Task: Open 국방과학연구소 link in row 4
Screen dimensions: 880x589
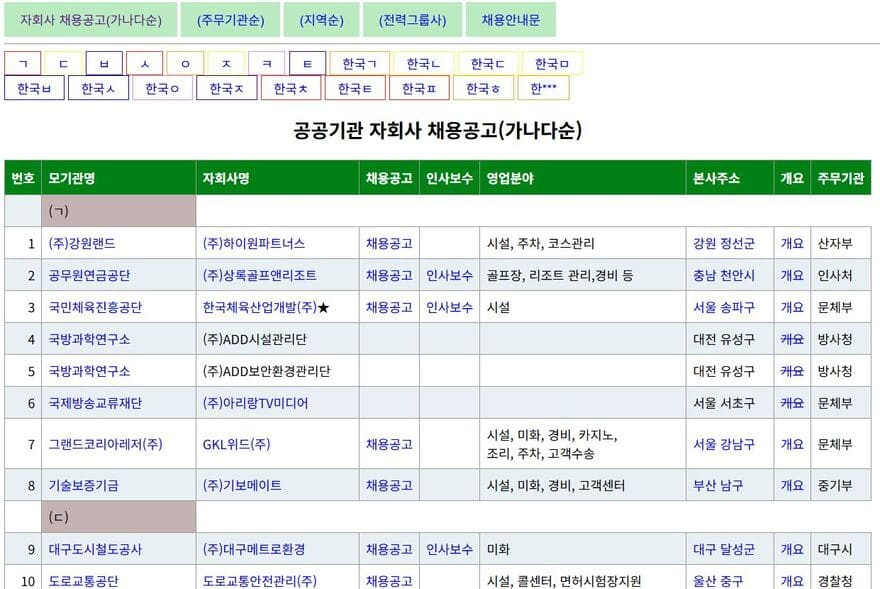Action: 89,339
